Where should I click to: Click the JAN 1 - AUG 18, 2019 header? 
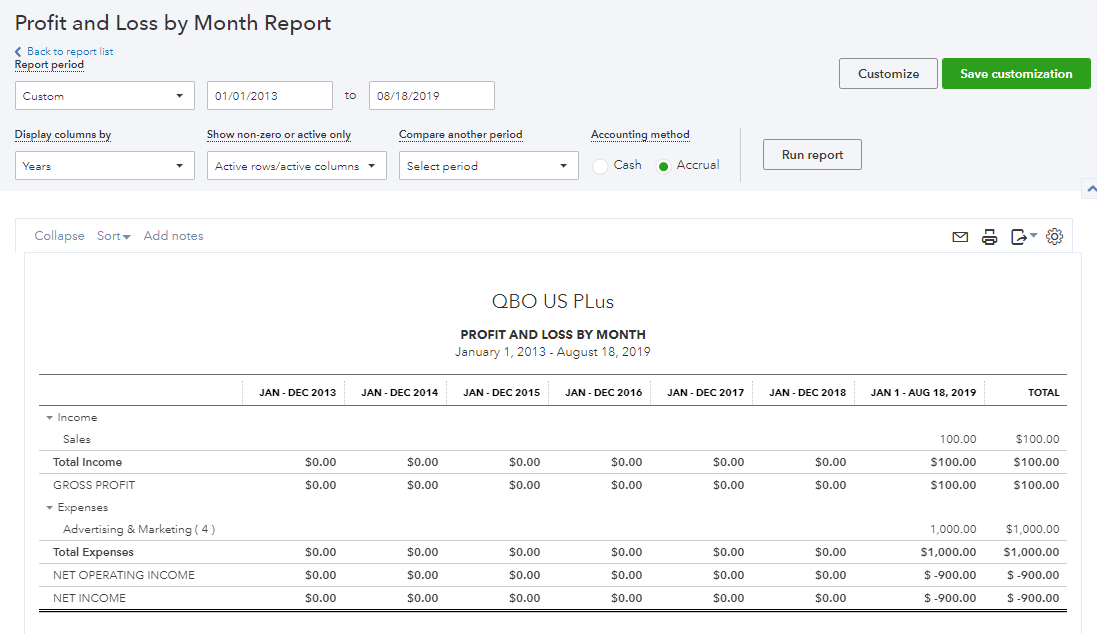923,393
